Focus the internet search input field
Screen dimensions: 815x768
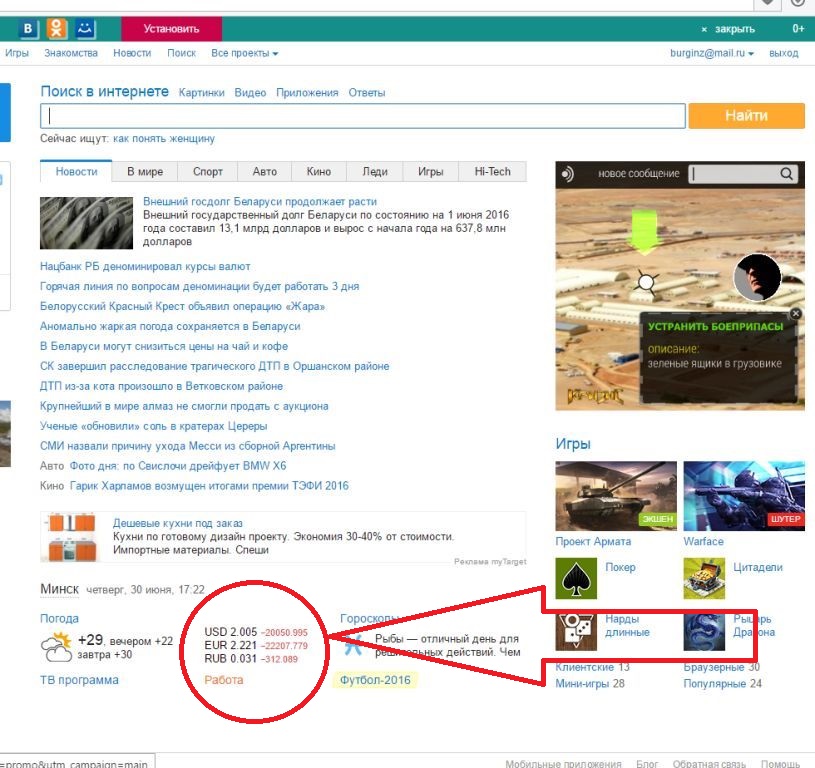point(363,115)
